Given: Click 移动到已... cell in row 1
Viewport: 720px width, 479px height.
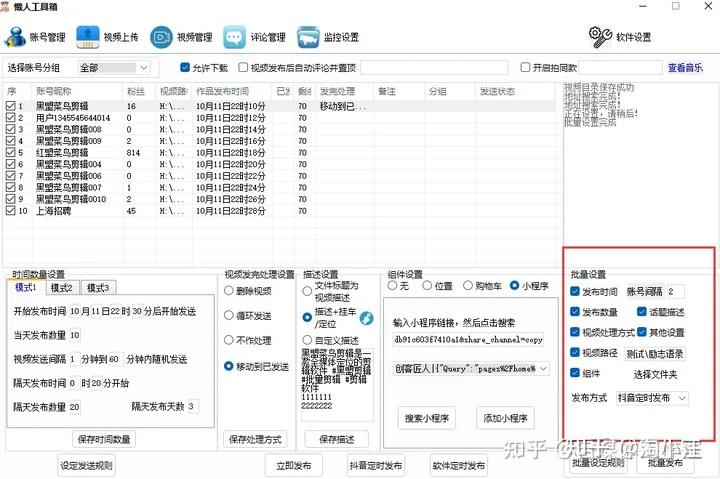Looking at the screenshot, I should click(344, 106).
